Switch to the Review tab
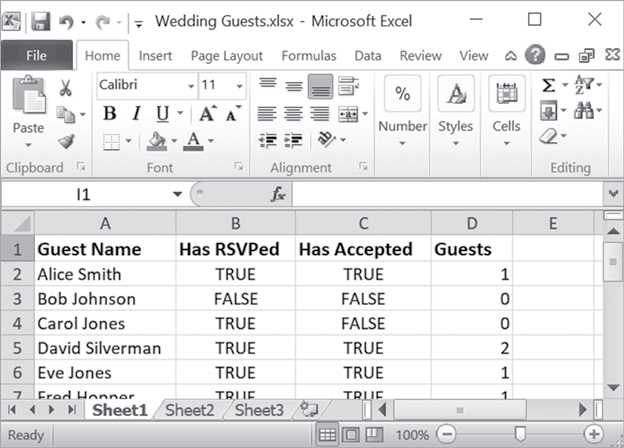Screen dimensions: 624x448 420,56
